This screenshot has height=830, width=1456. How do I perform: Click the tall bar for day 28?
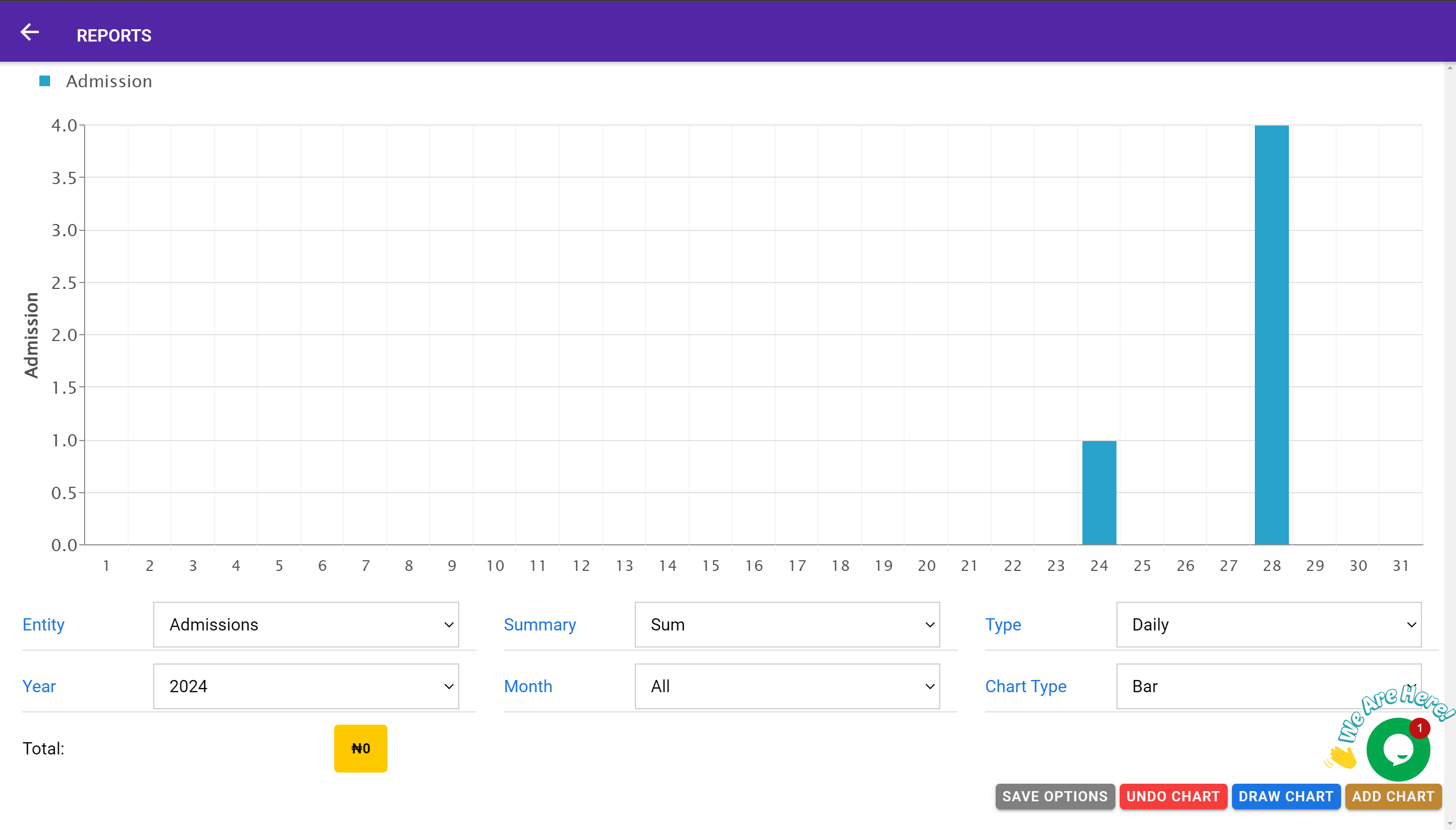pos(1271,335)
